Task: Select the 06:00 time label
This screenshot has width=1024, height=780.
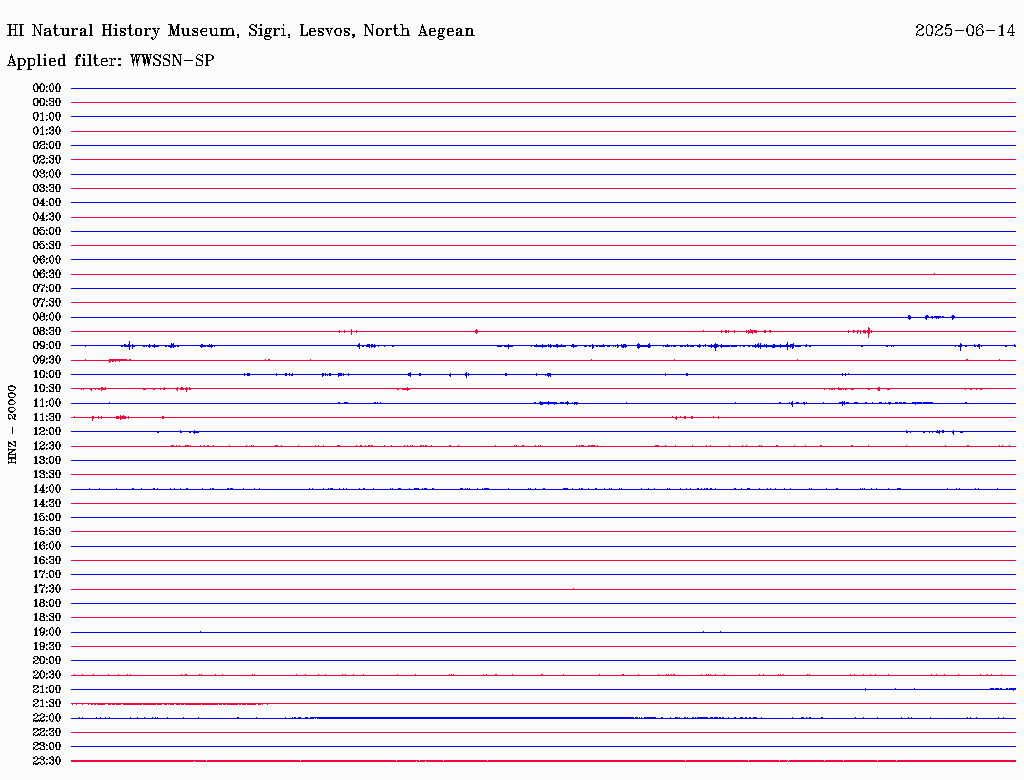Action: click(47, 260)
